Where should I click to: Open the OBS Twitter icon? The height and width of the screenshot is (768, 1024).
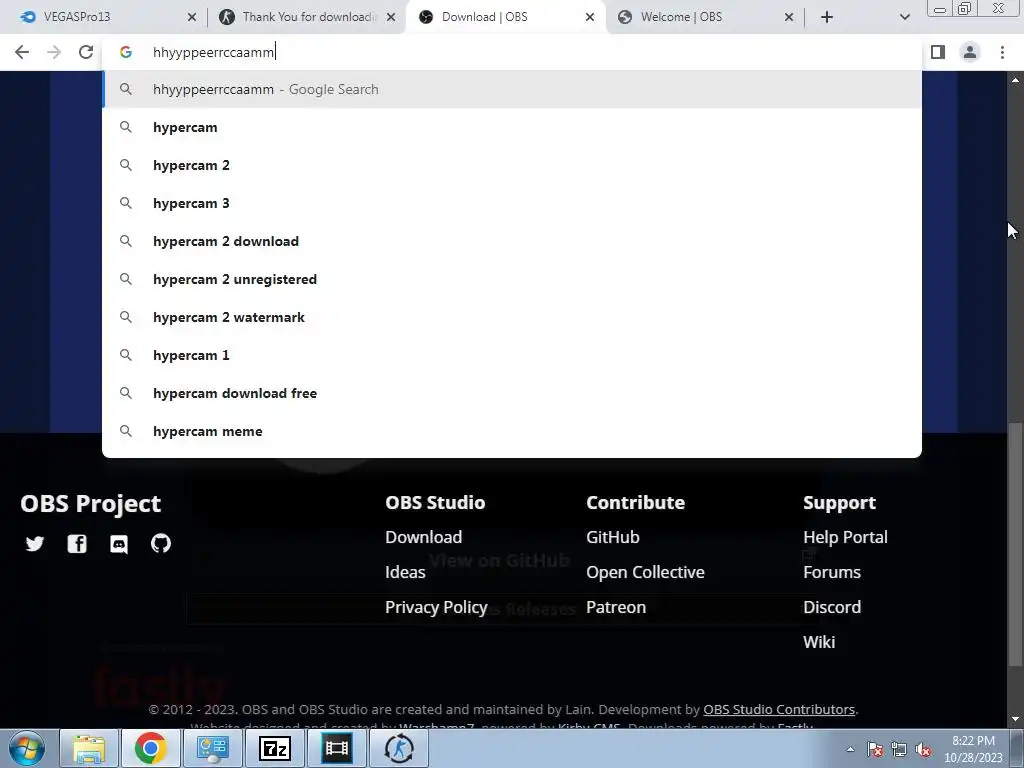tap(35, 543)
